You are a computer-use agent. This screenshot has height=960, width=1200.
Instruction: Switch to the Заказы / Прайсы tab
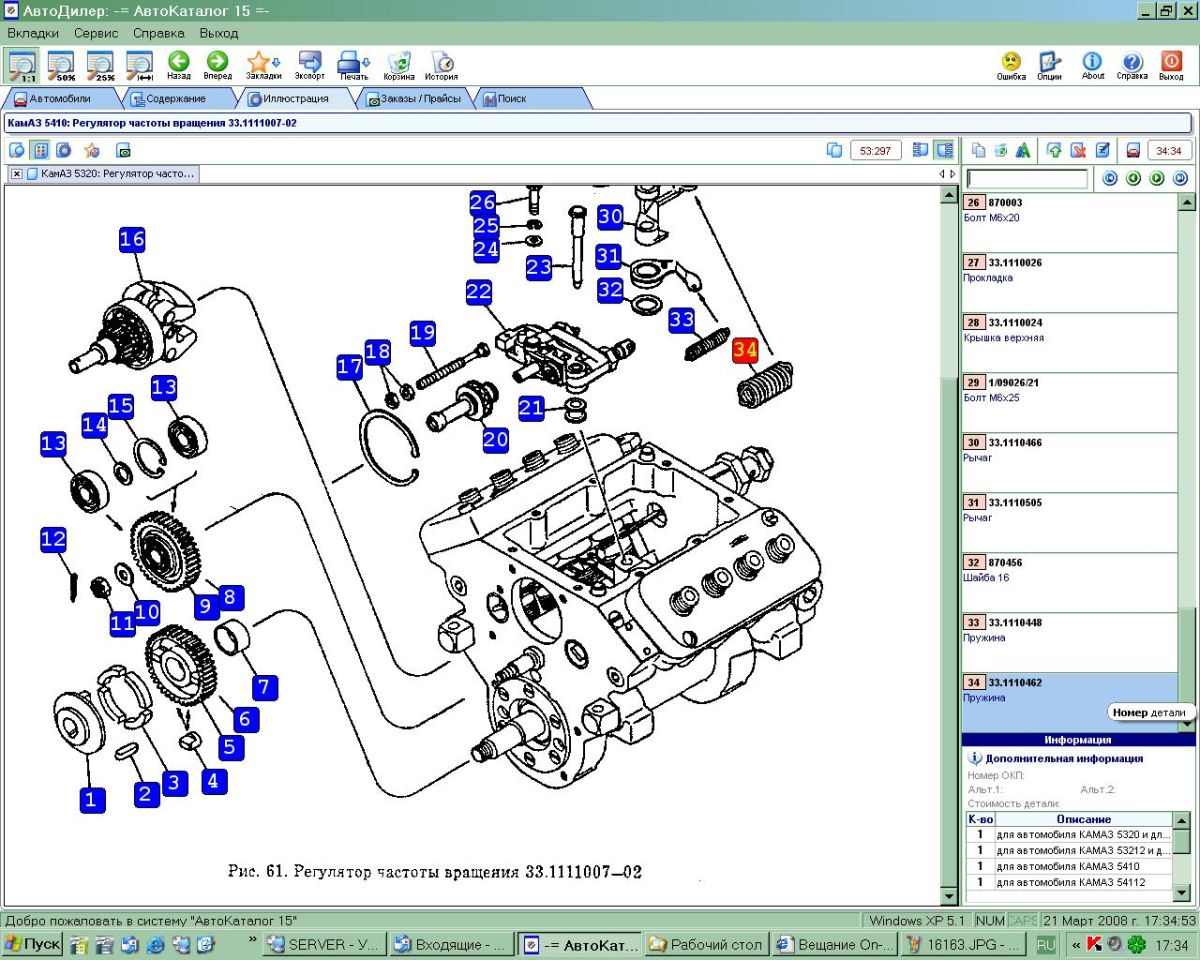[413, 99]
